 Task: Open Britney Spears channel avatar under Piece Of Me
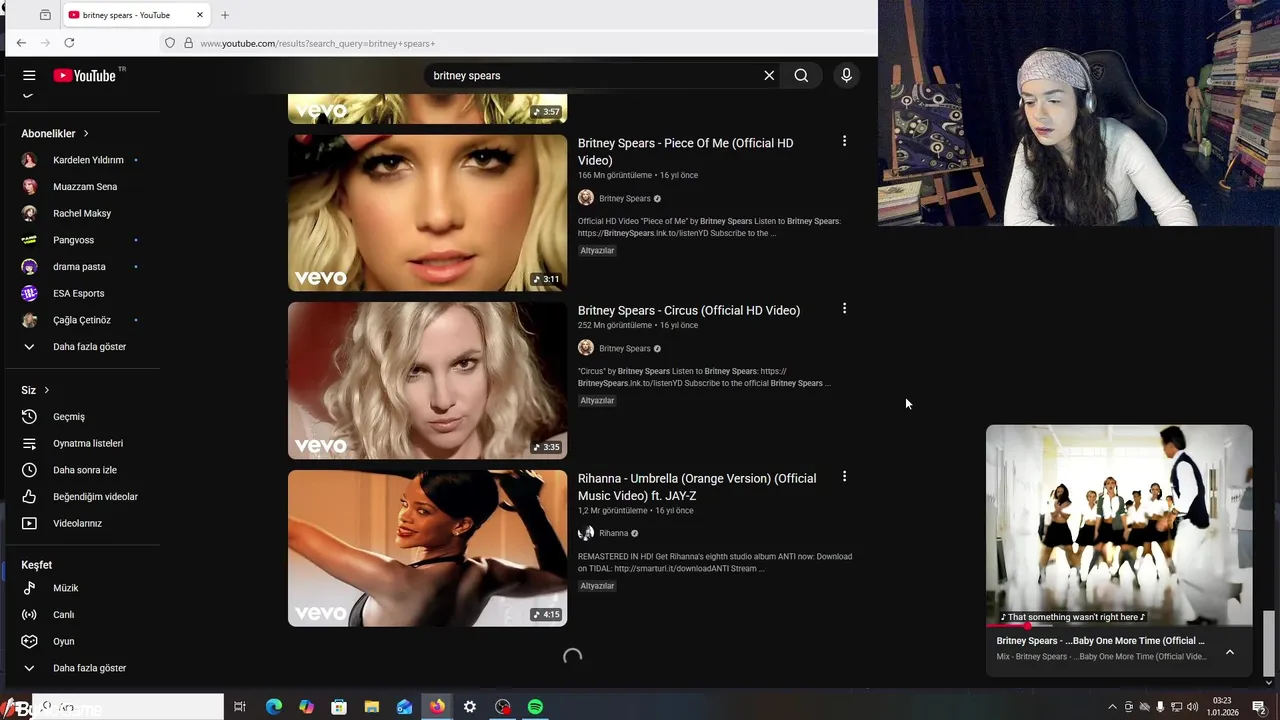click(586, 198)
